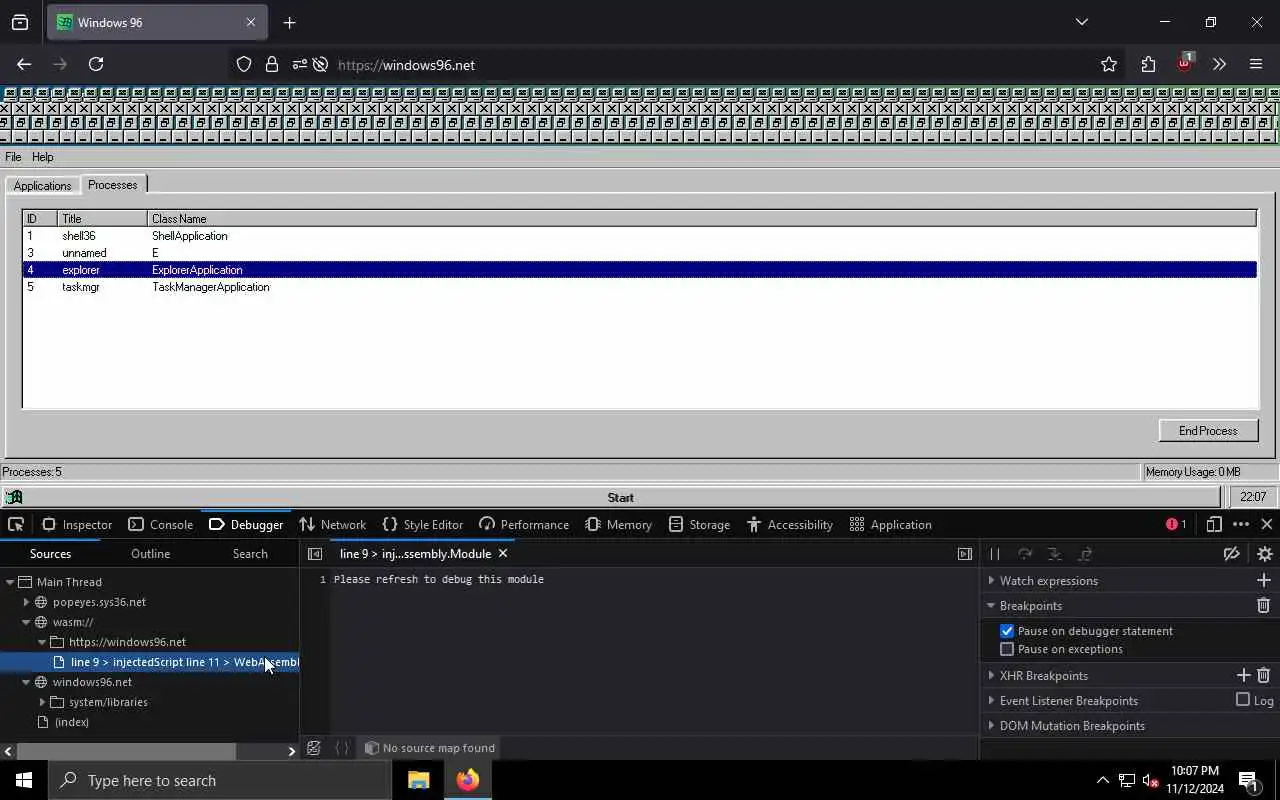Viewport: 1280px width, 800px height.
Task: Collapse the windows96.net tree node
Action: (x=26, y=682)
